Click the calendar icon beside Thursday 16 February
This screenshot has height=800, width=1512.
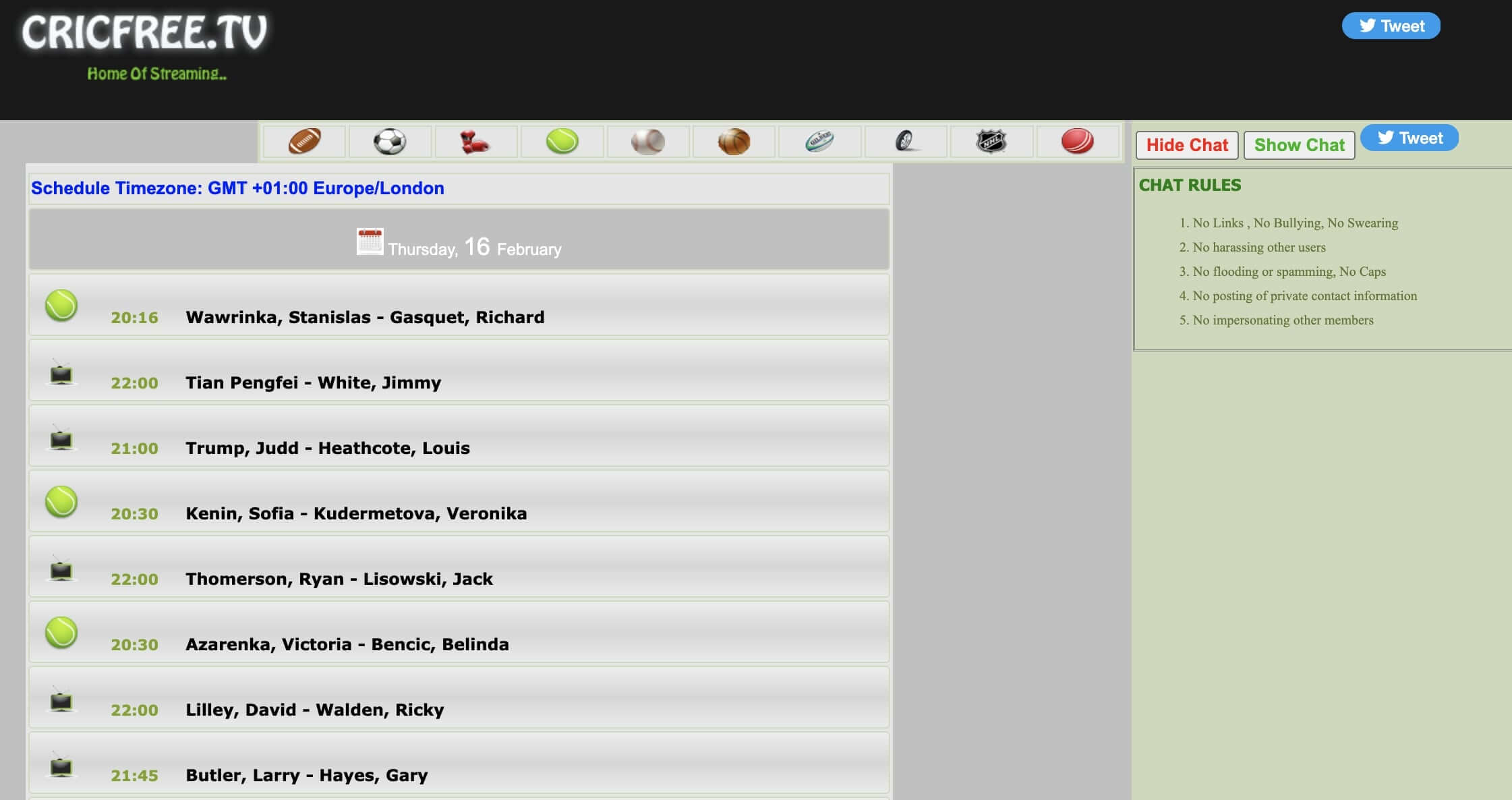[x=370, y=241]
